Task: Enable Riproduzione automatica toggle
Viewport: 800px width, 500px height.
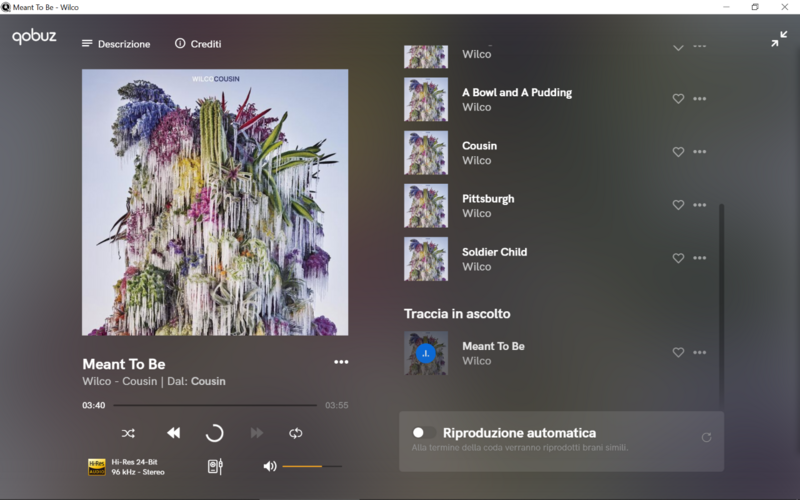Action: pyautogui.click(x=419, y=433)
